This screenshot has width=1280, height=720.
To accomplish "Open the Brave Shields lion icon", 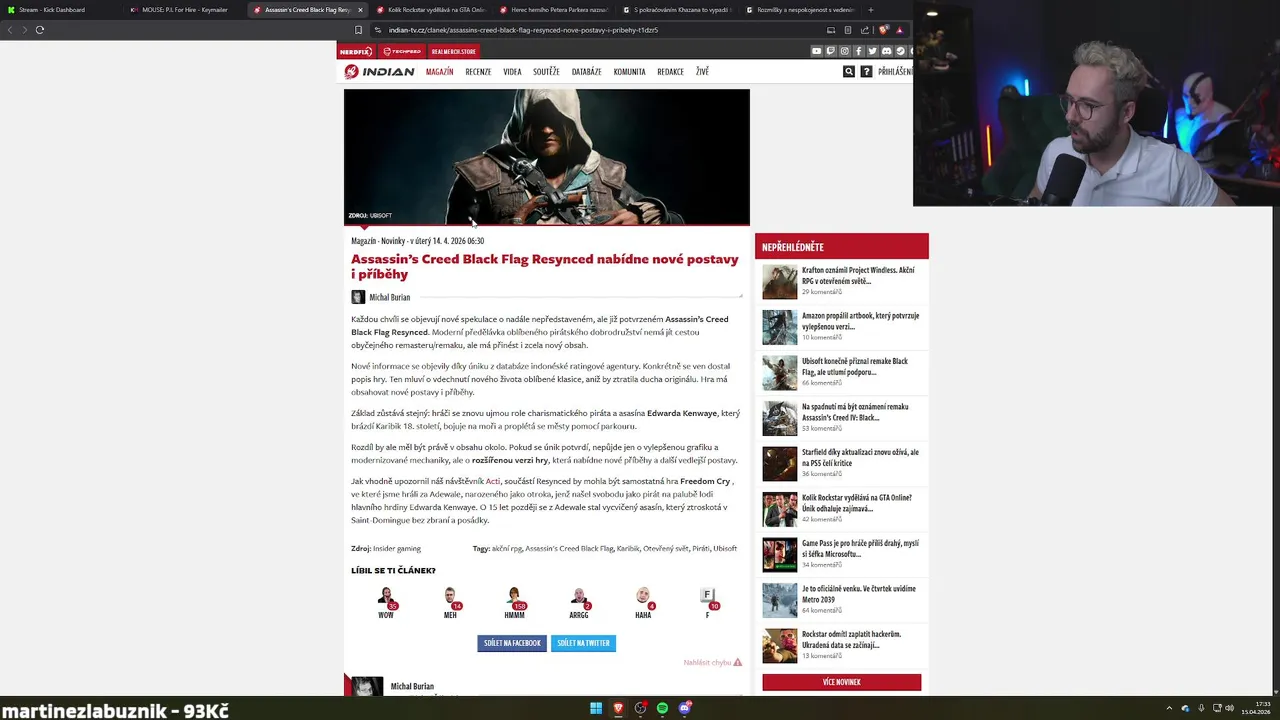I will pos(884,30).
